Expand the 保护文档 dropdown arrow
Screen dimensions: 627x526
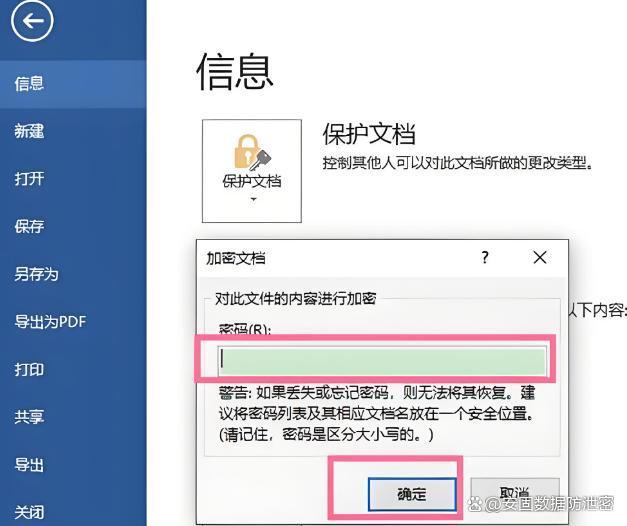coord(253,199)
